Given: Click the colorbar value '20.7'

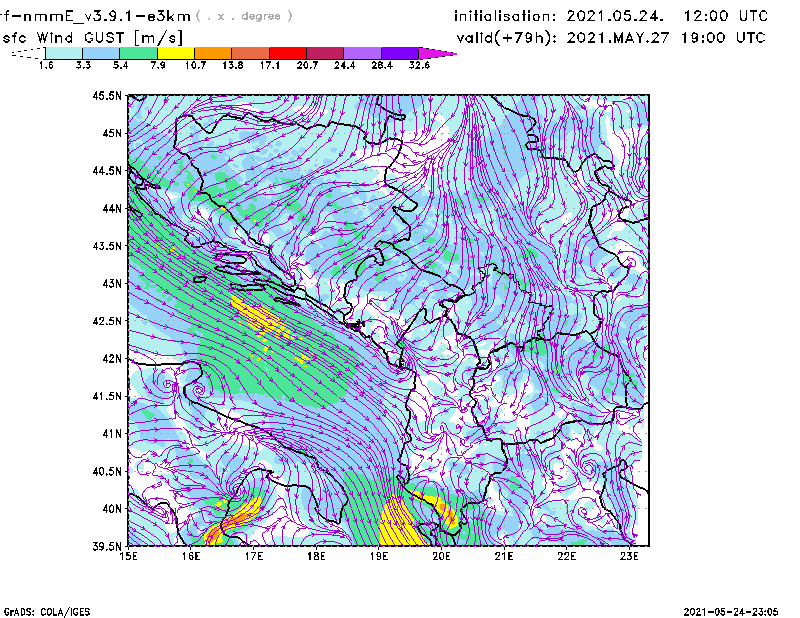Looking at the screenshot, I should 307,65.
